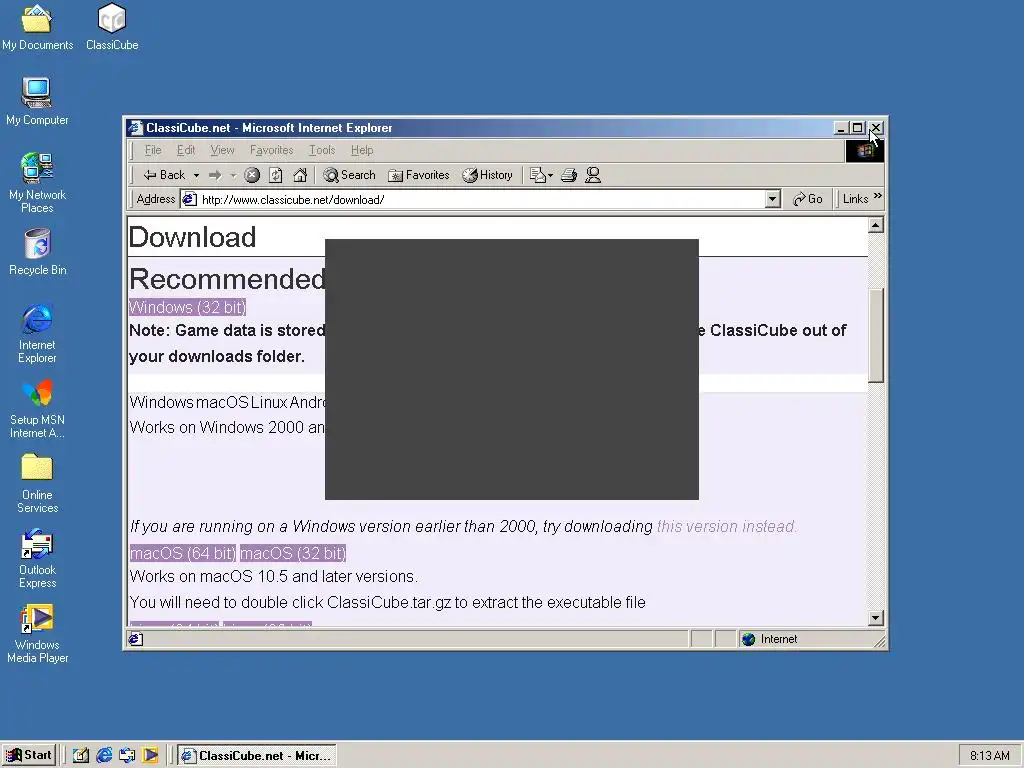Click the IE title bar page icon
Screen dimensions: 1024x768
(x=135, y=128)
